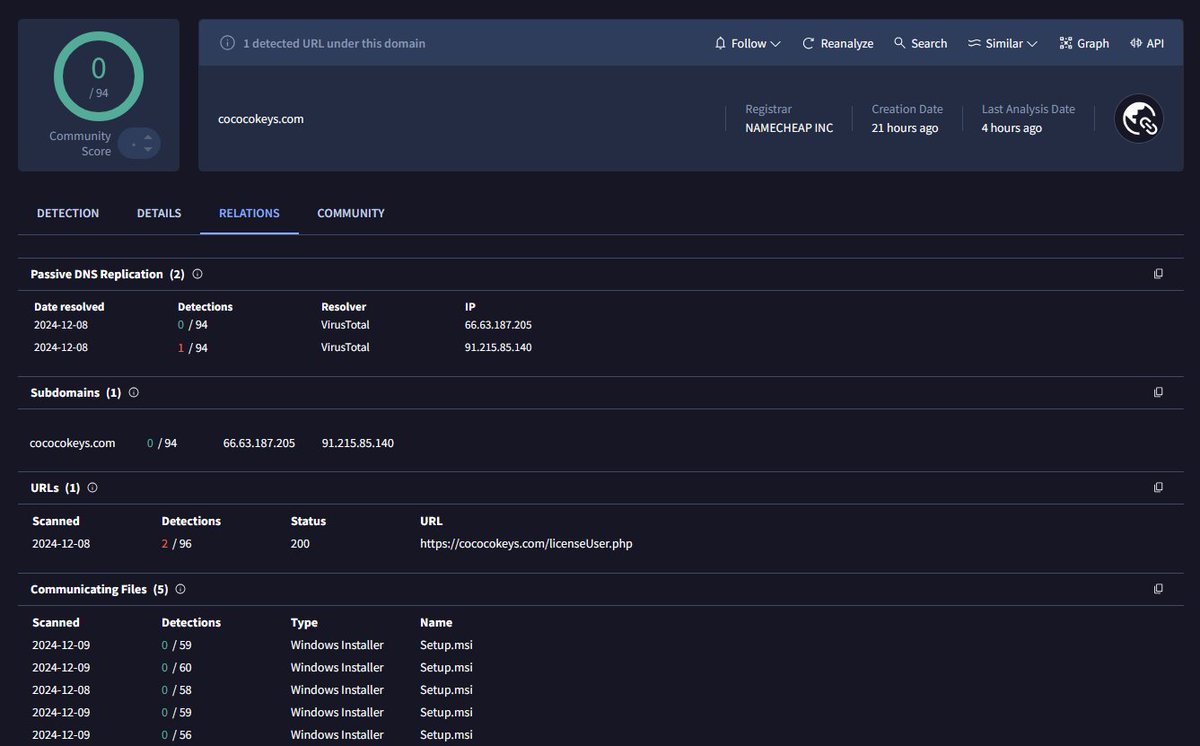Click the 0 / 58 detections cell

(177, 690)
